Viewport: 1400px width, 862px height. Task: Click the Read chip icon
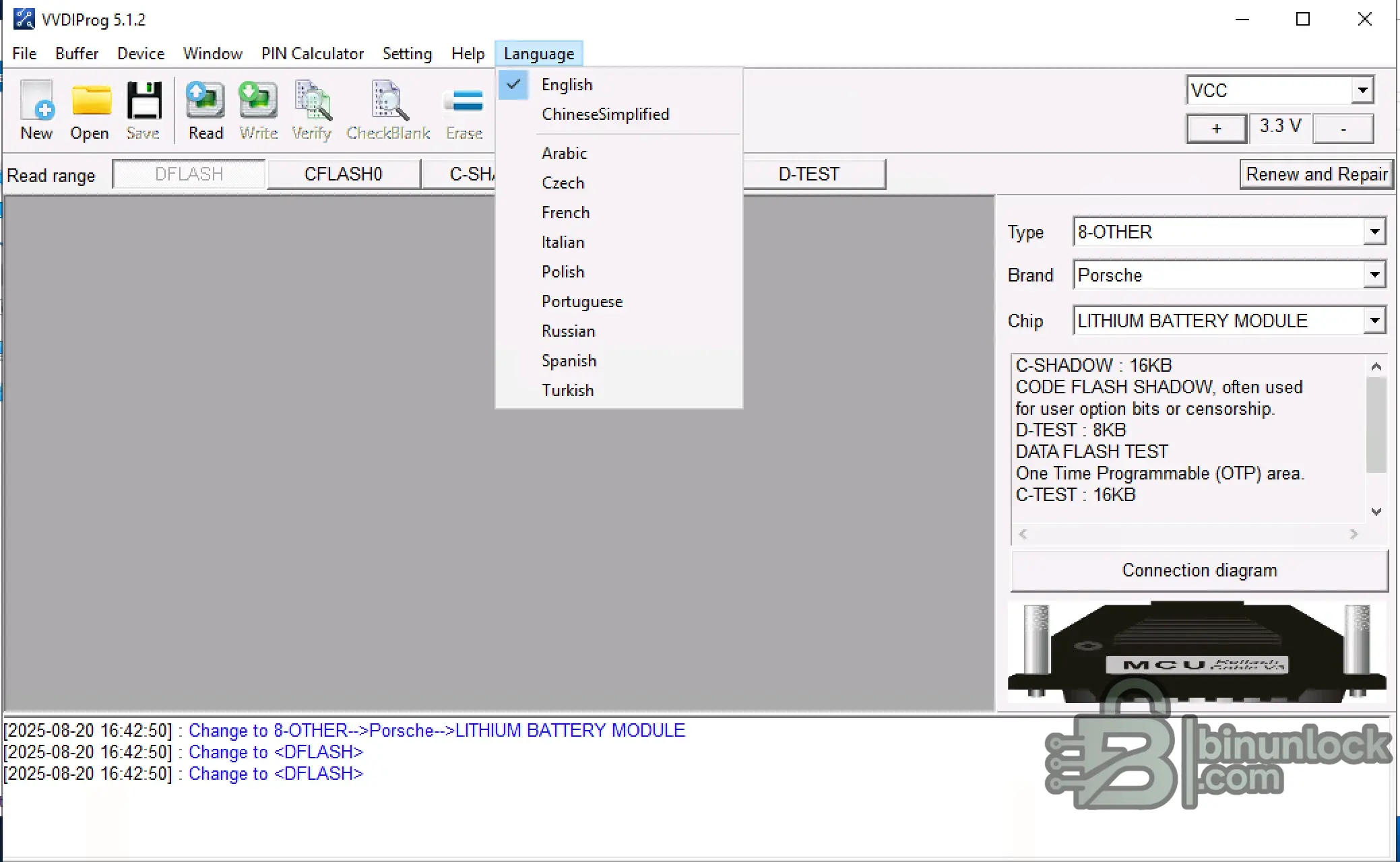(x=205, y=100)
